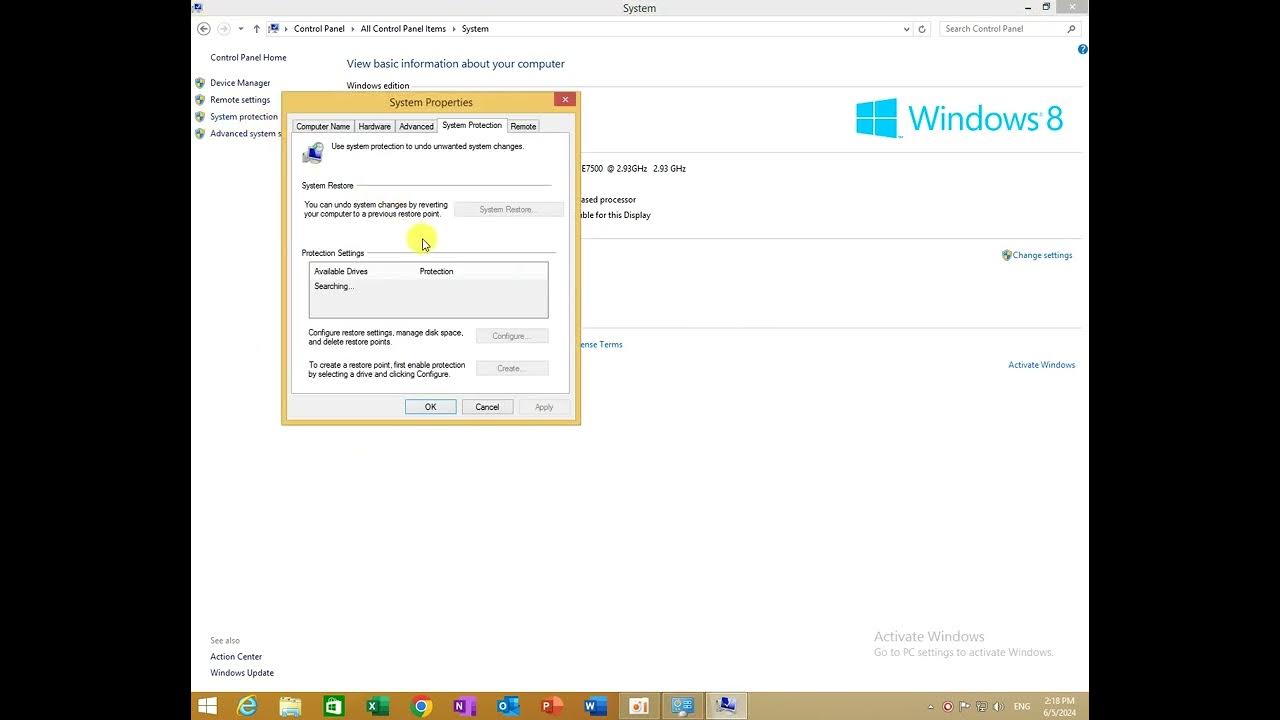
Task: Click the computer icon in address bar
Action: click(274, 29)
